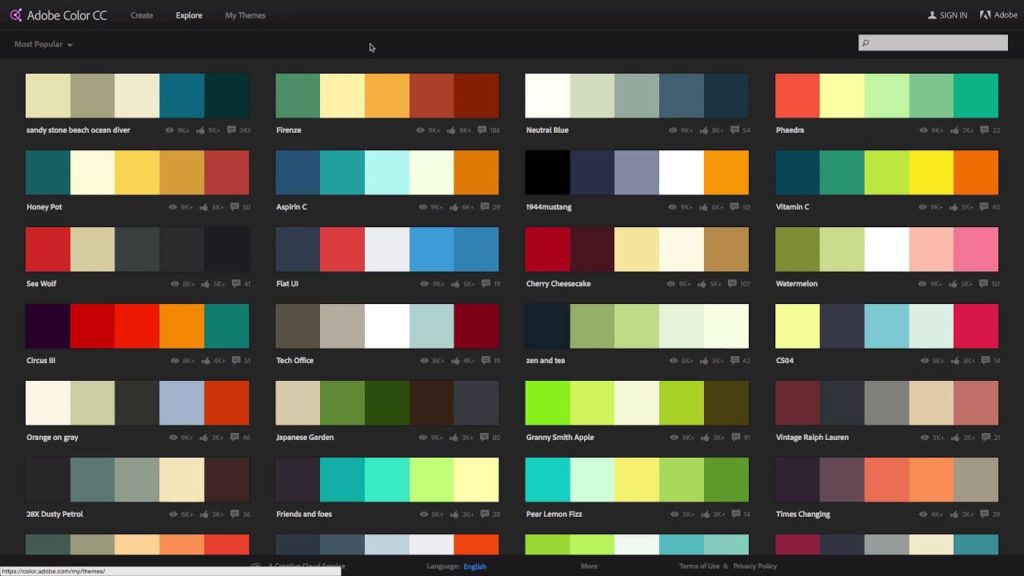Click the Adobe Color CC logo icon
This screenshot has width=1024, height=576.
click(16, 14)
